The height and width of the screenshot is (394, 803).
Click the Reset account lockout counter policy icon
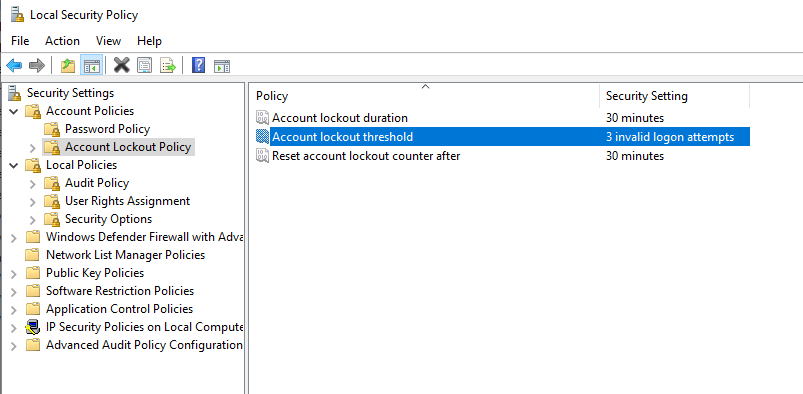coord(262,156)
